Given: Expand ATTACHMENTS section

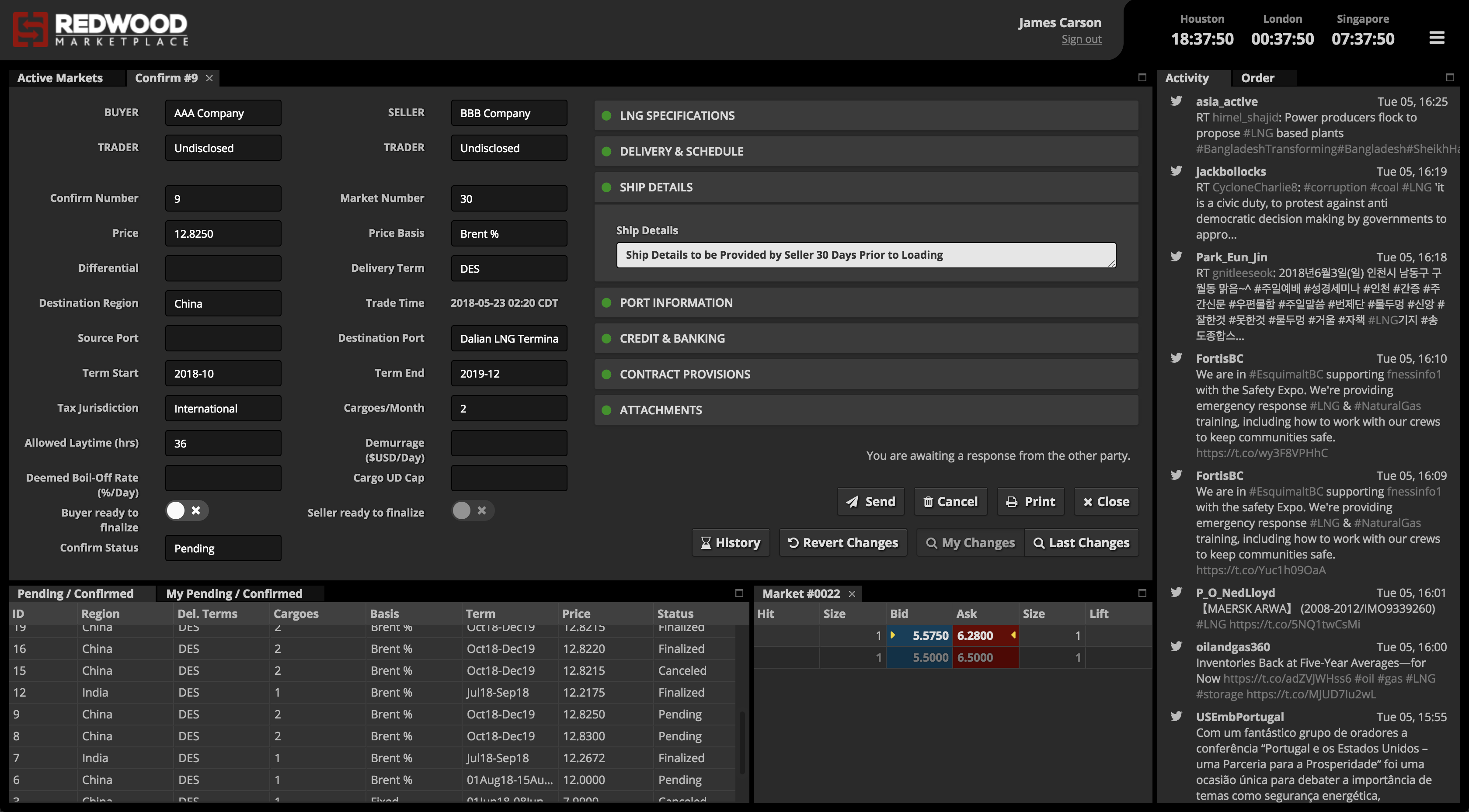Looking at the screenshot, I should click(866, 410).
